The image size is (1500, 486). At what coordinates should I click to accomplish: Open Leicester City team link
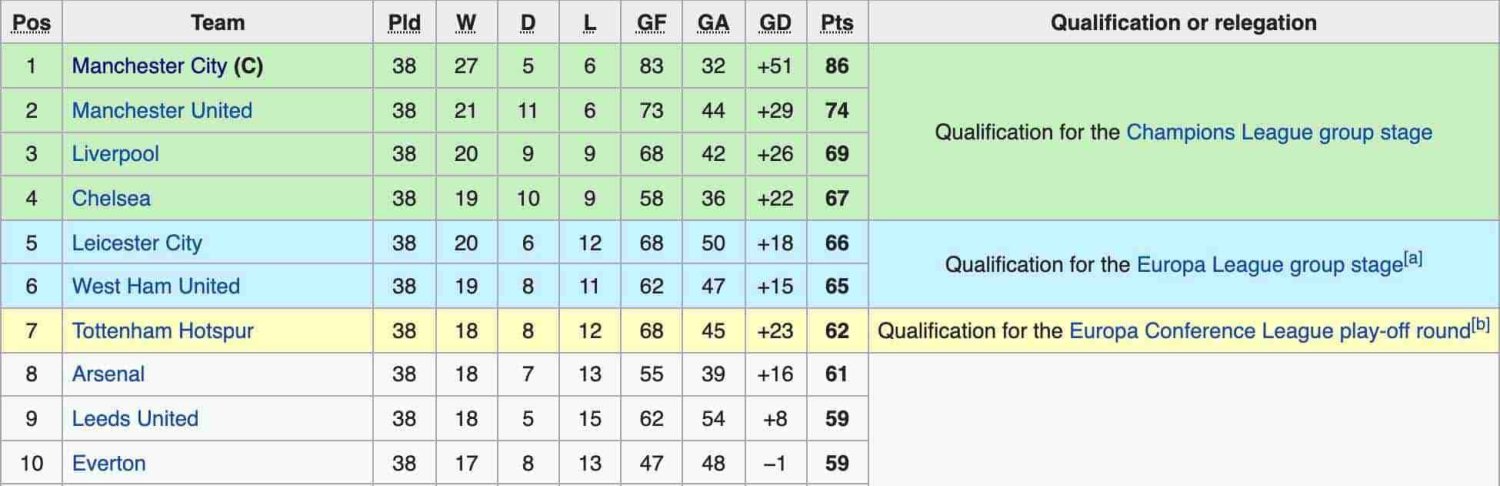(x=136, y=243)
